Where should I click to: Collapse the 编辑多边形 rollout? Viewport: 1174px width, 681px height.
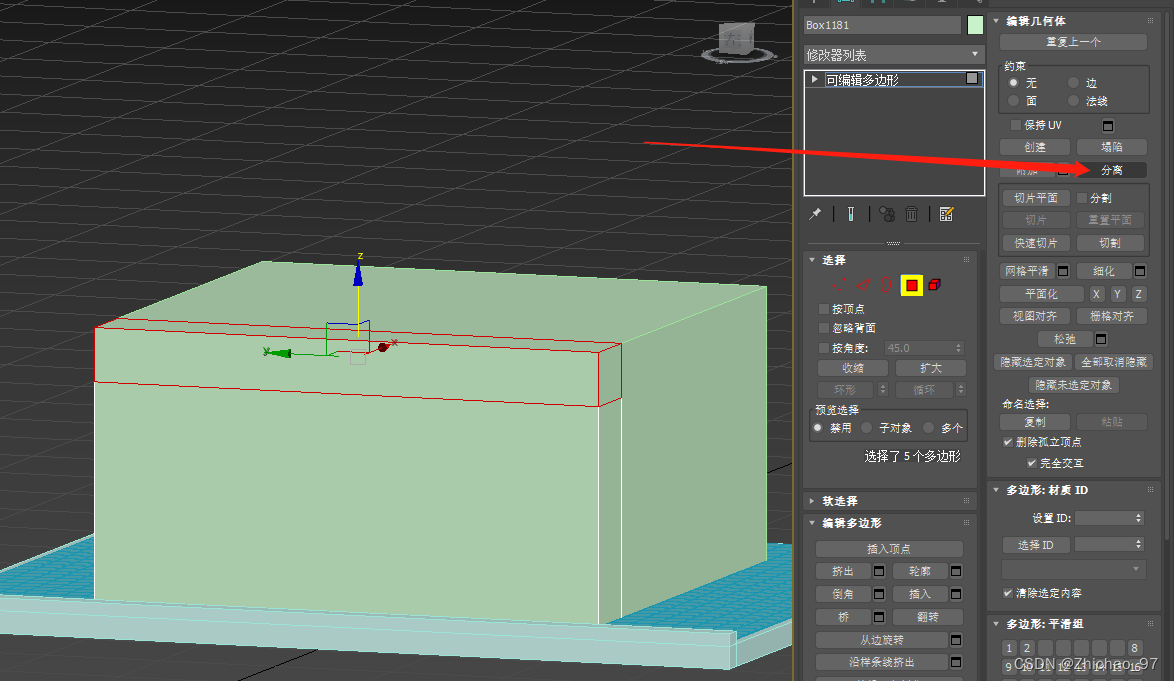tap(812, 523)
